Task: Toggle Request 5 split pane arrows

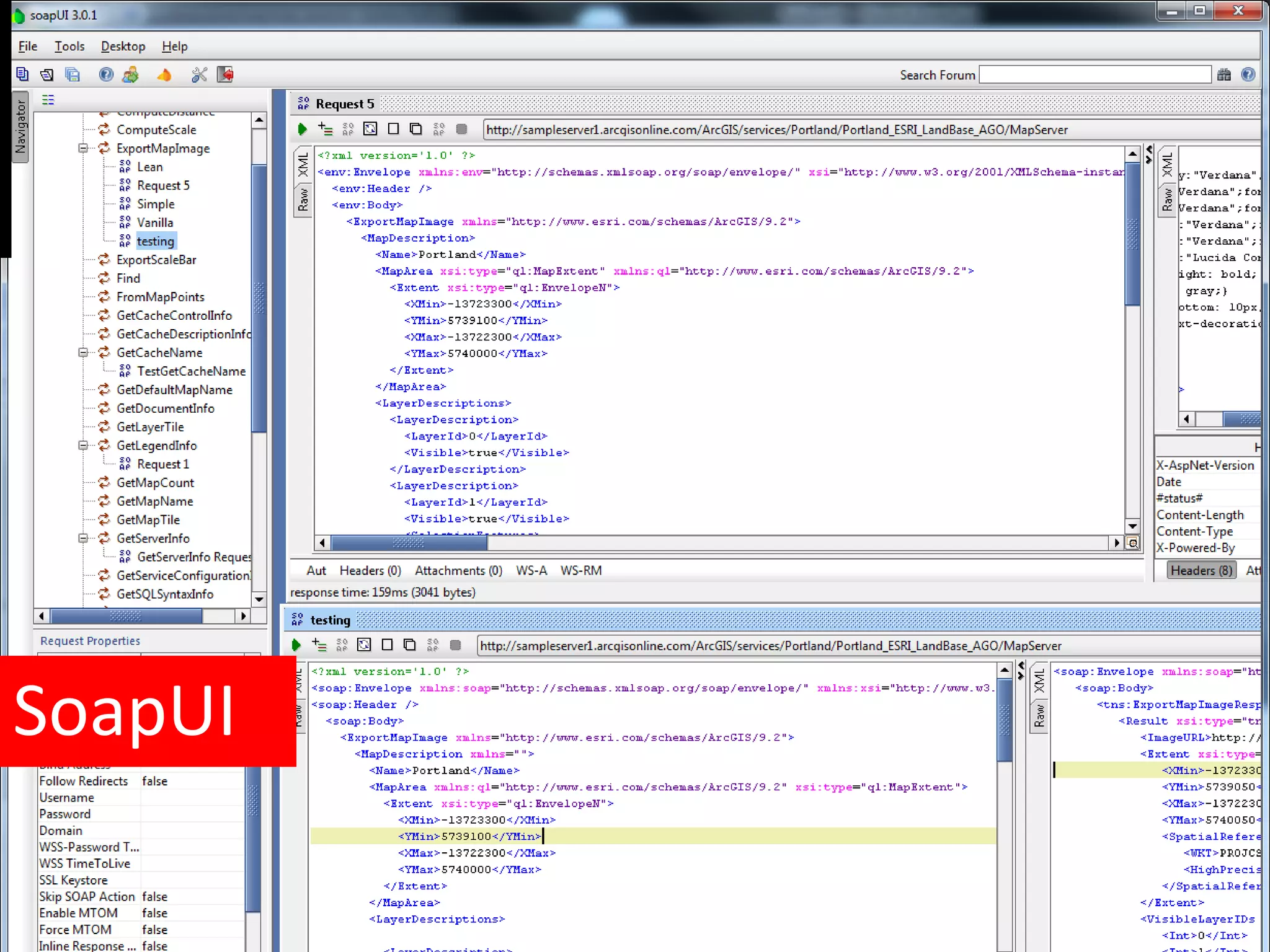Action: (x=1149, y=154)
